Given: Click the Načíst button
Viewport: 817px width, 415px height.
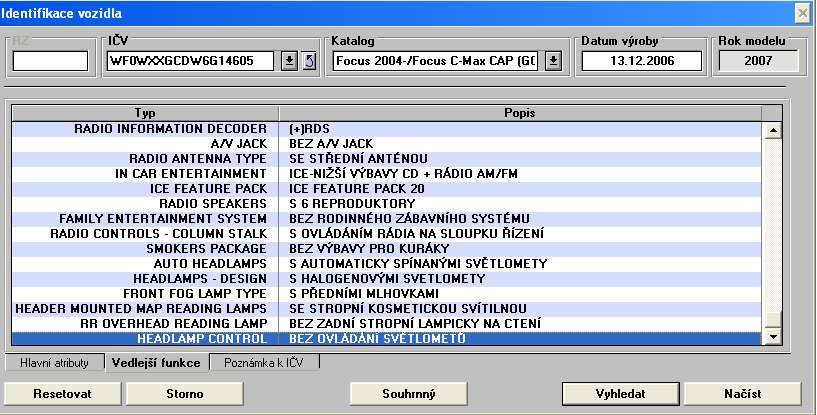Looking at the screenshot, I should pyautogui.click(x=742, y=393).
